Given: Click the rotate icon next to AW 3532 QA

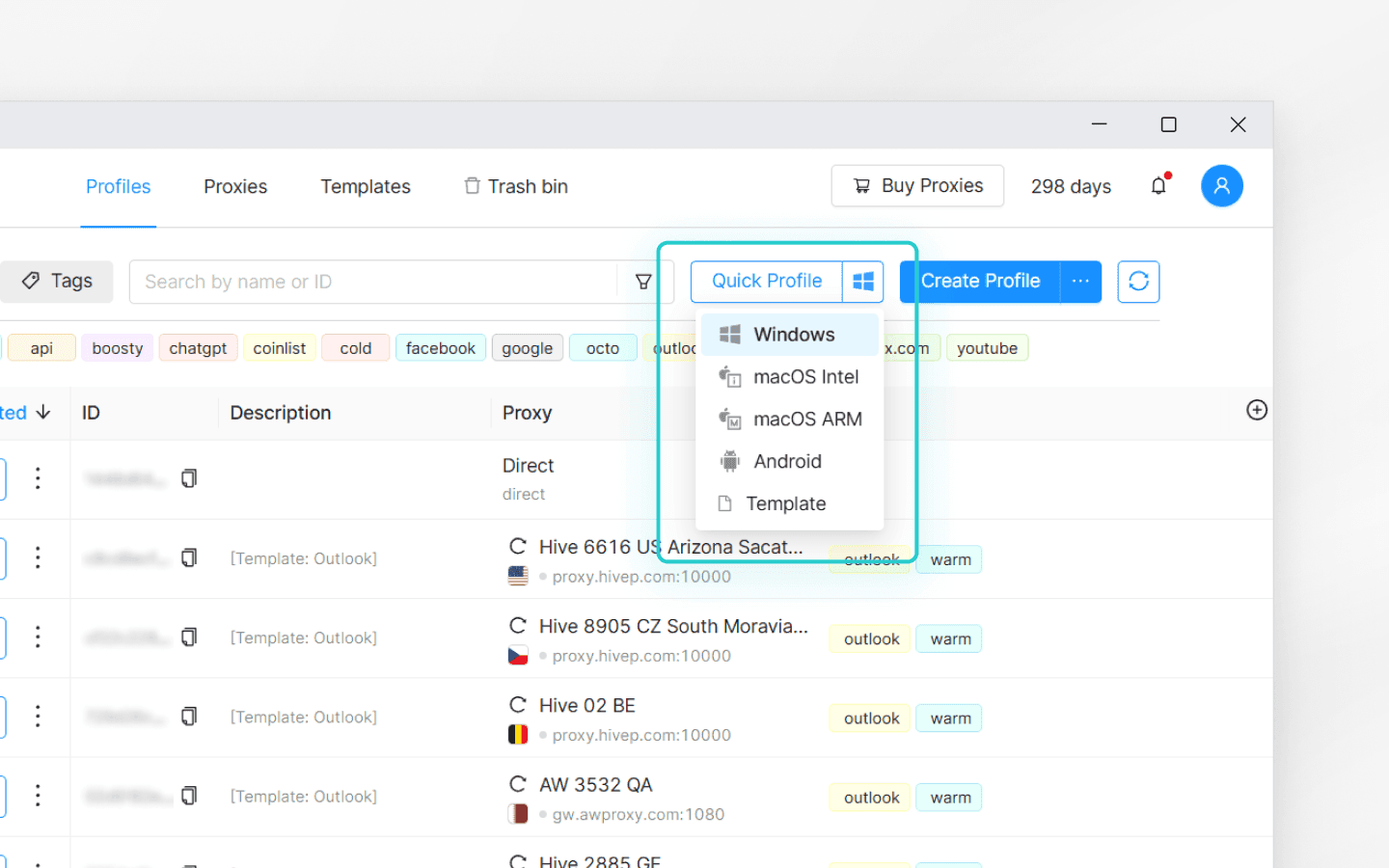Looking at the screenshot, I should (x=518, y=784).
